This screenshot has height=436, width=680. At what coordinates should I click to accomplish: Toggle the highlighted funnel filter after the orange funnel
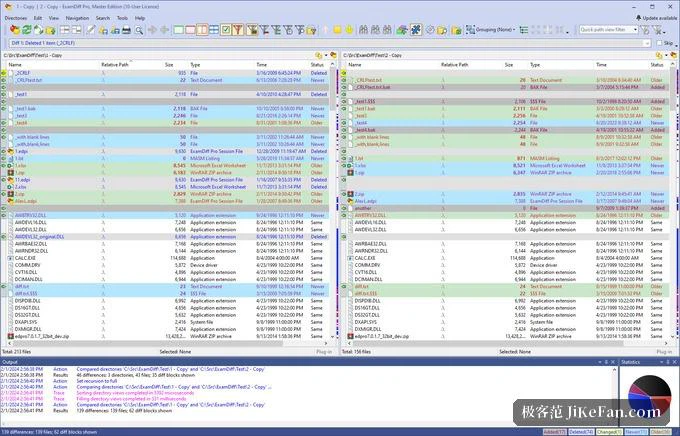tap(252, 30)
